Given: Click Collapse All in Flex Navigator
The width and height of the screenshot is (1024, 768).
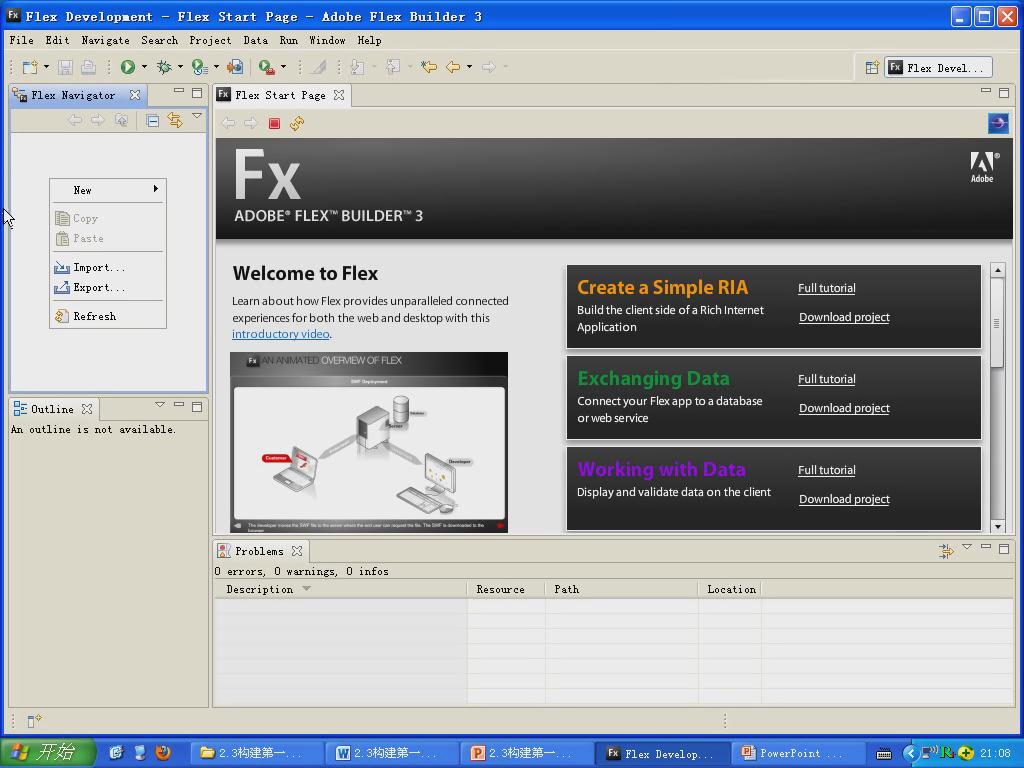Looking at the screenshot, I should coord(152,120).
